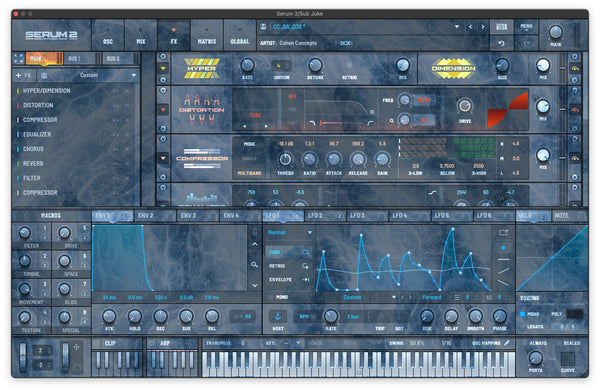
Task: Switch to the MIX tab
Action: tap(141, 36)
